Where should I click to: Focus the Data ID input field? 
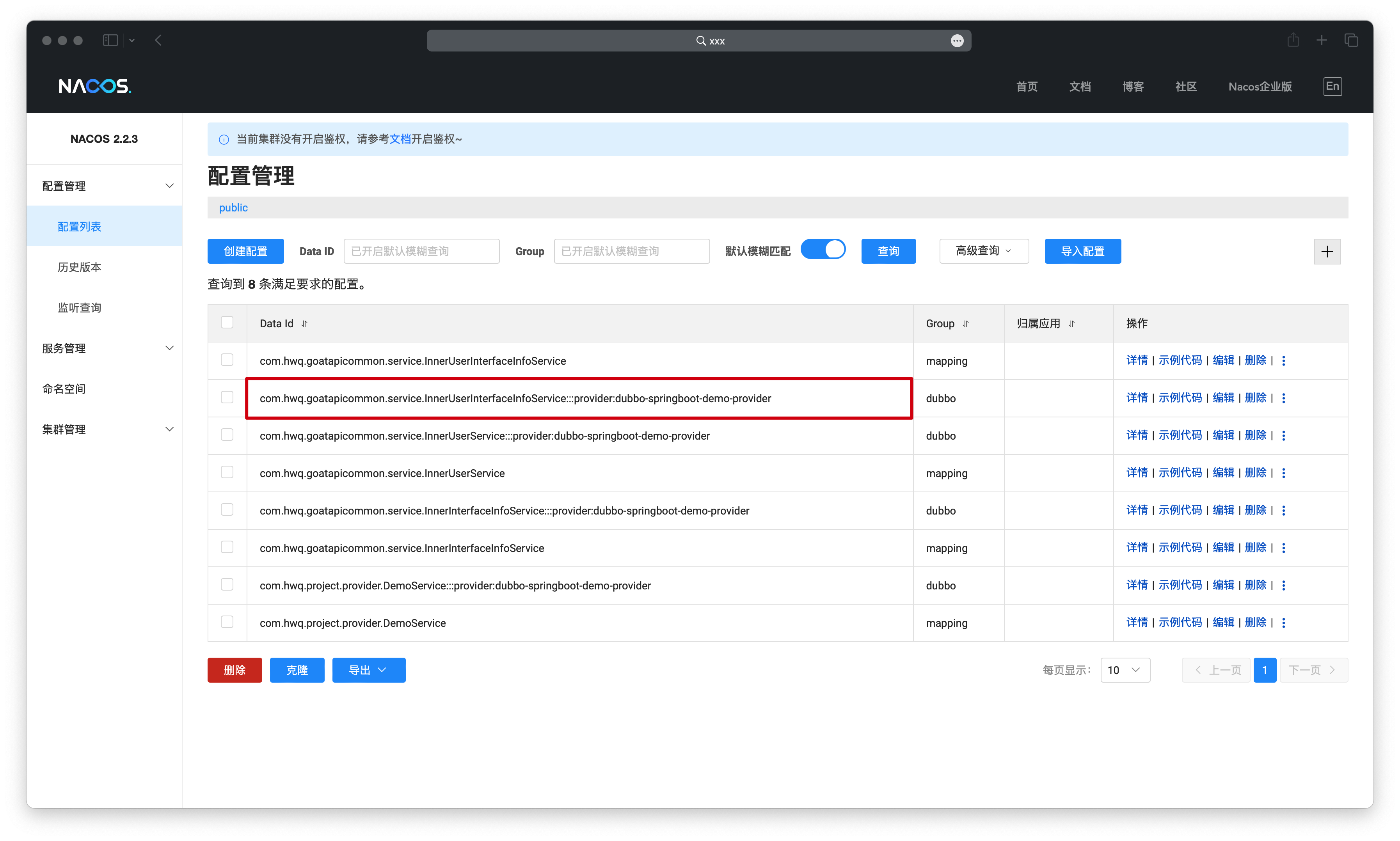click(x=422, y=251)
